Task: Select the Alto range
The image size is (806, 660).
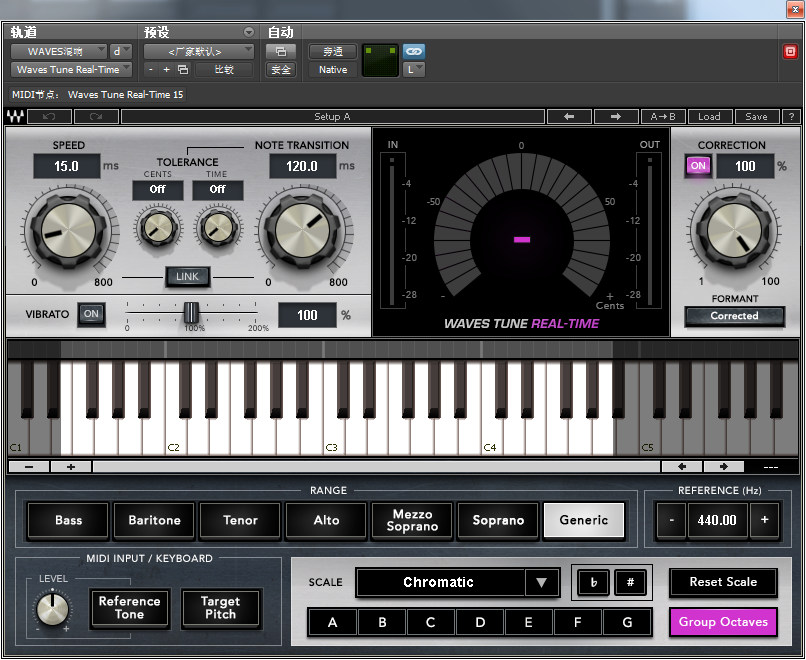Action: point(326,520)
